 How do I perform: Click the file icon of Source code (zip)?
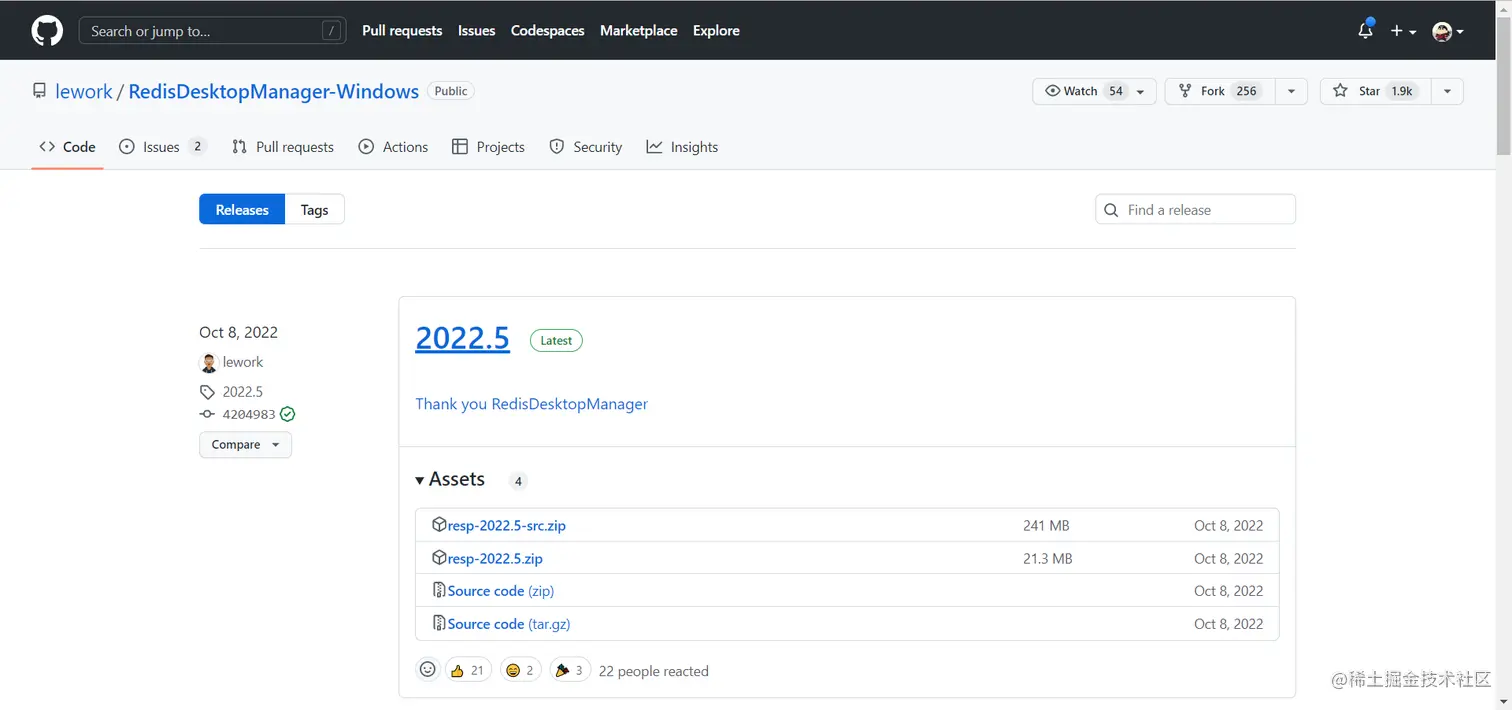pos(439,590)
